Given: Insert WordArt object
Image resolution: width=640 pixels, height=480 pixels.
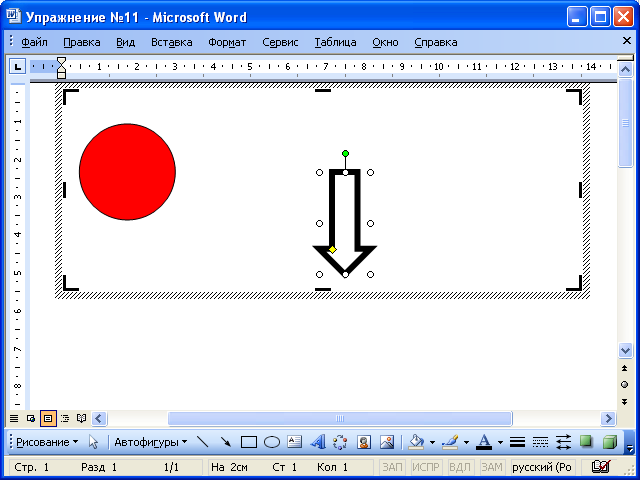Looking at the screenshot, I should coord(317,442).
